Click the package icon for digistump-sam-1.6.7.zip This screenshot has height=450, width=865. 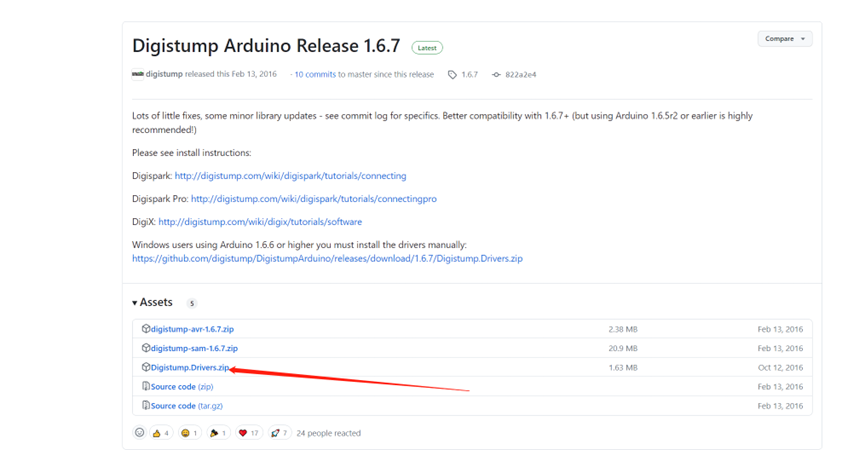[146, 348]
